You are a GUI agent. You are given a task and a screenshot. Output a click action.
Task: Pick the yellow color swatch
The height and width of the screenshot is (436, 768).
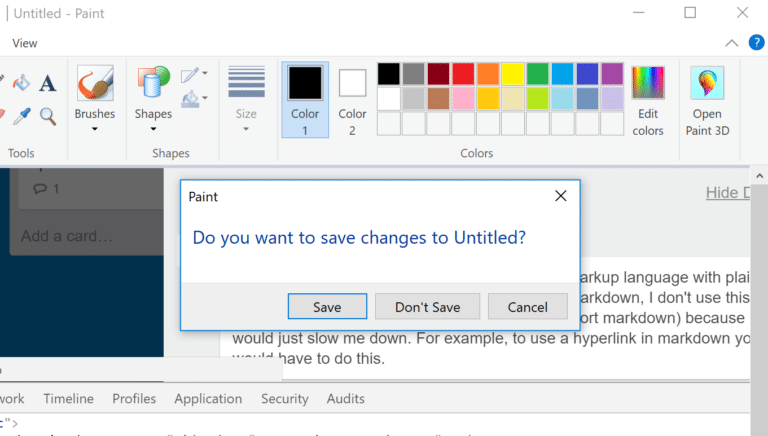point(512,74)
